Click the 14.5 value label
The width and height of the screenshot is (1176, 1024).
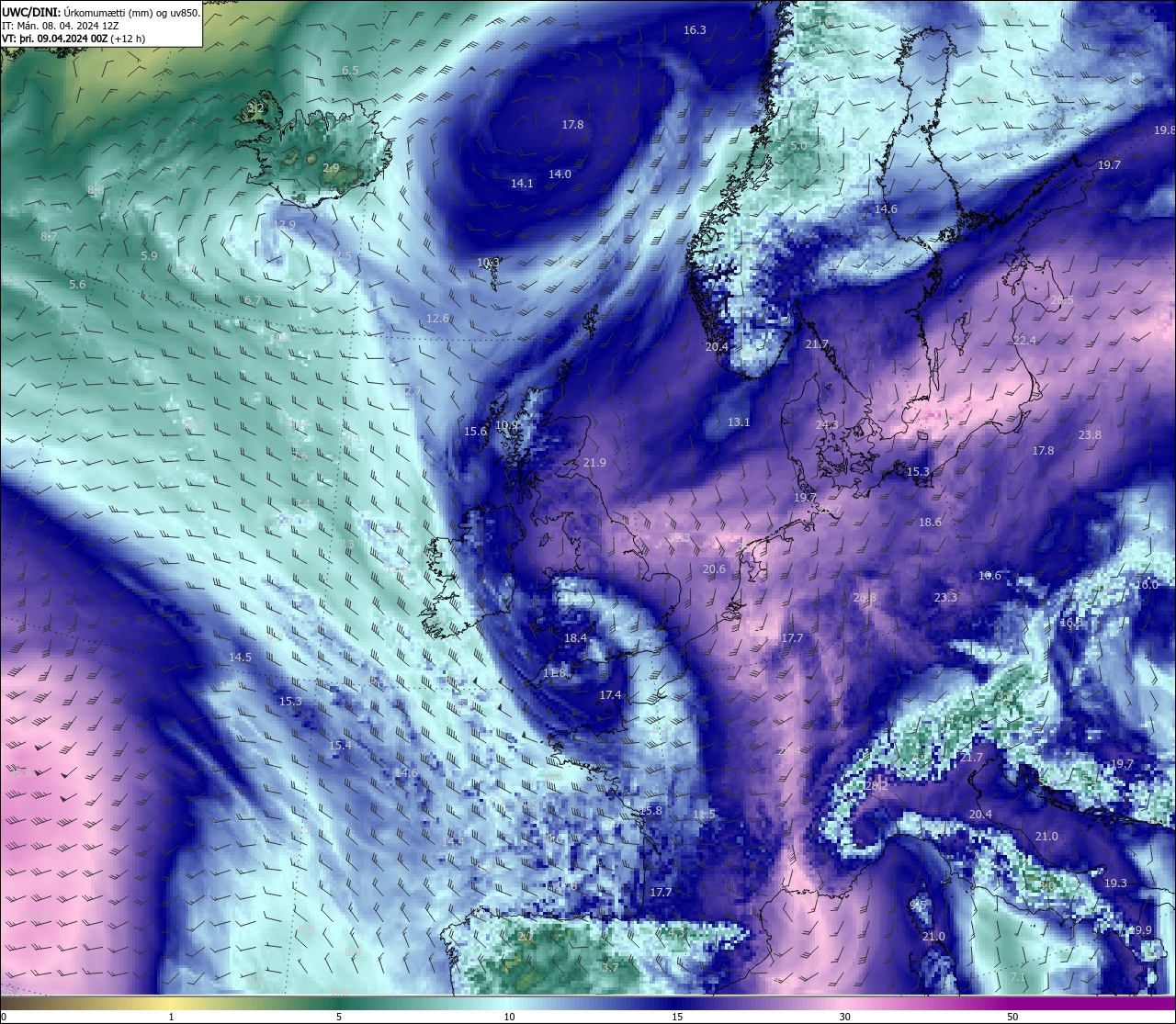[x=240, y=658]
